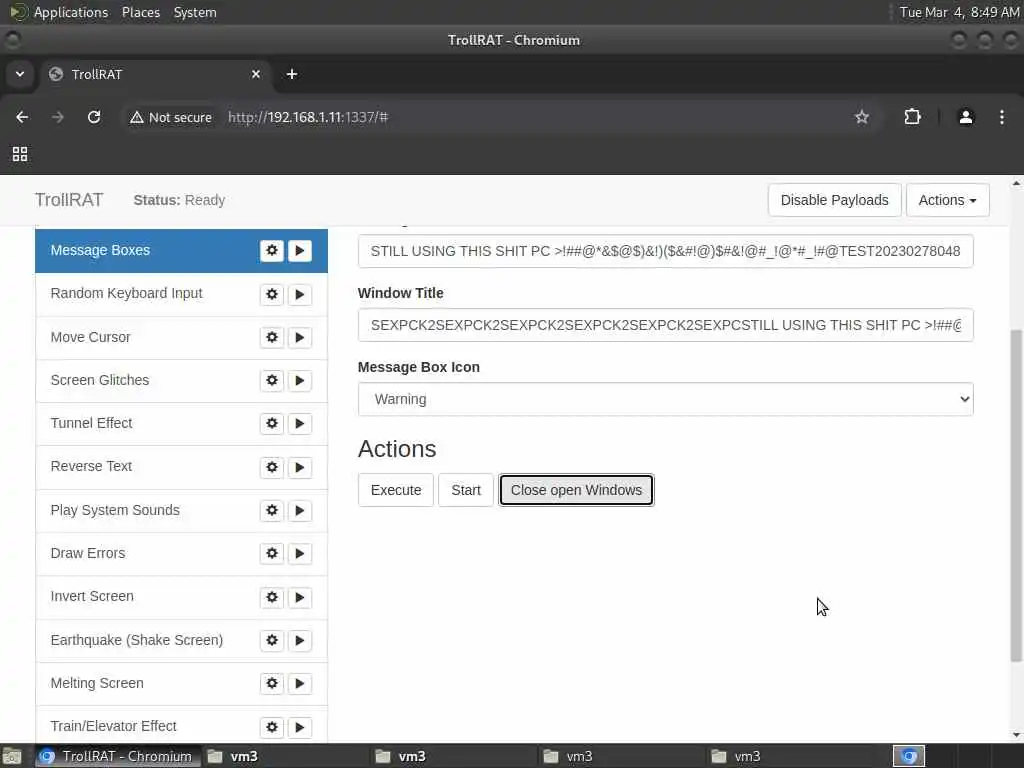Click the Not secure site indicator
This screenshot has height=768, width=1024.
(171, 117)
